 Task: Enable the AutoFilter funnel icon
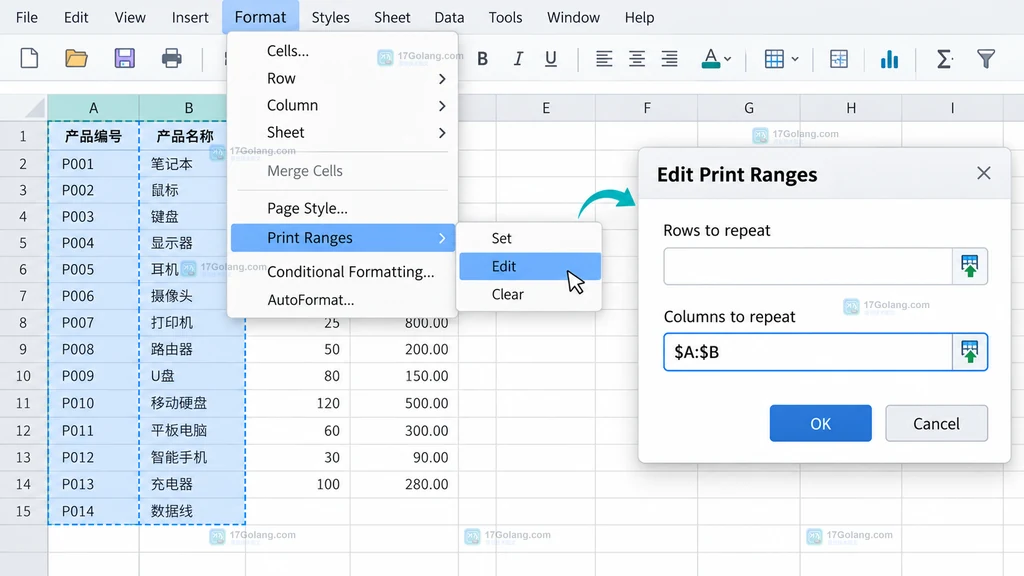986,59
